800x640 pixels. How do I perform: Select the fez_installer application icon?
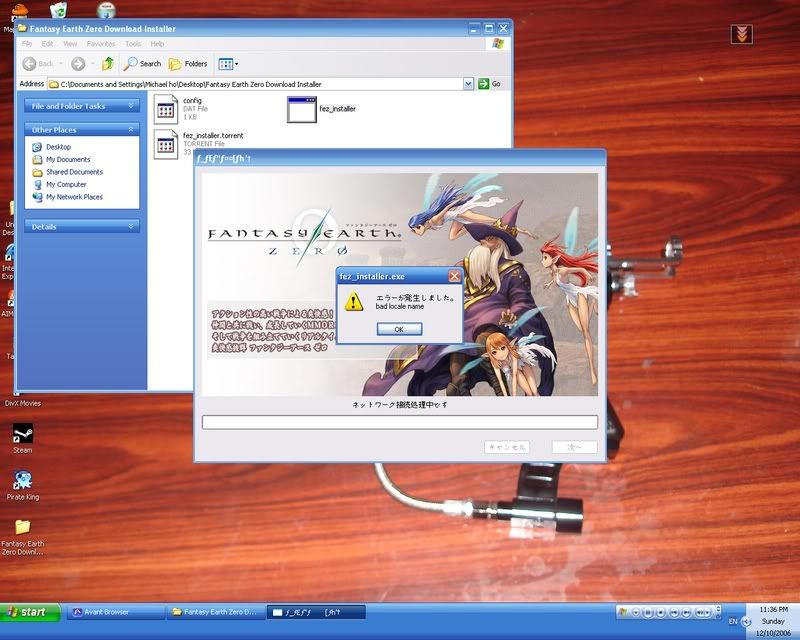(302, 109)
